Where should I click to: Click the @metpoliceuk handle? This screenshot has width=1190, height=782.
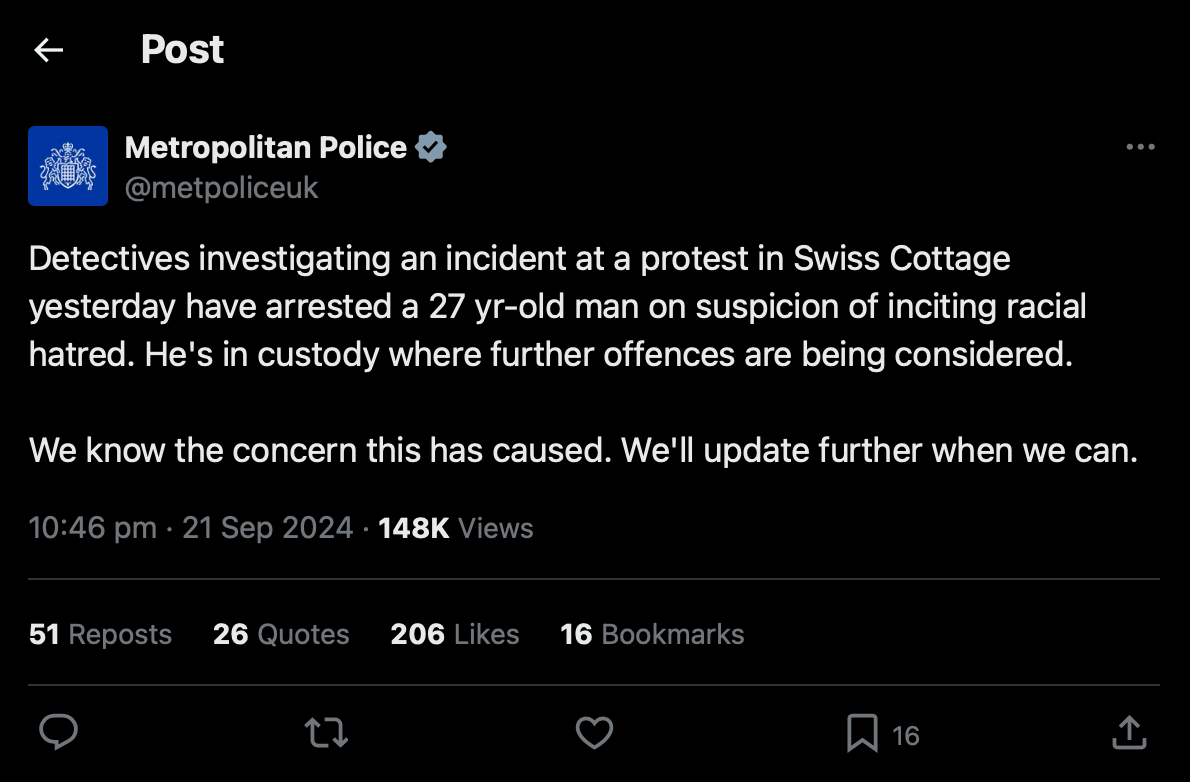pyautogui.click(x=221, y=187)
